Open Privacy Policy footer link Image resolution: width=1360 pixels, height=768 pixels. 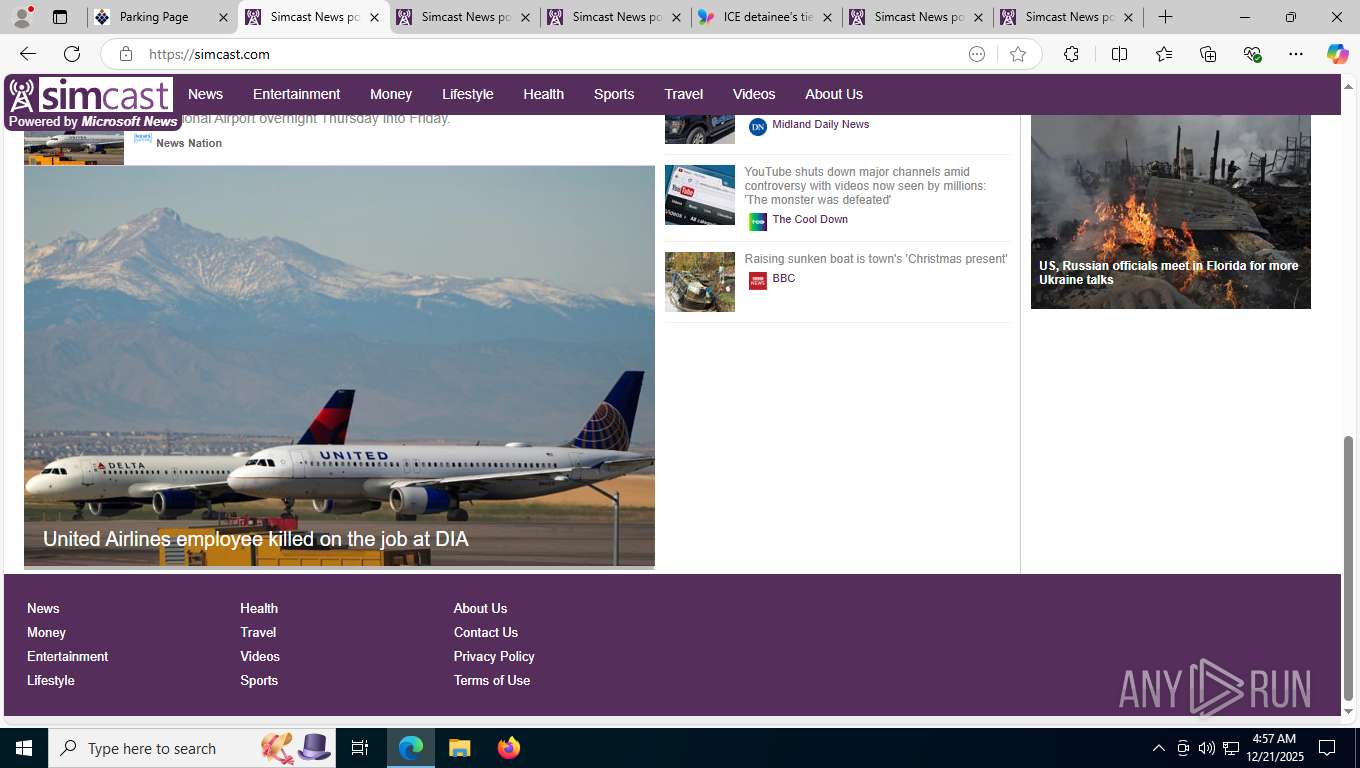click(x=494, y=656)
